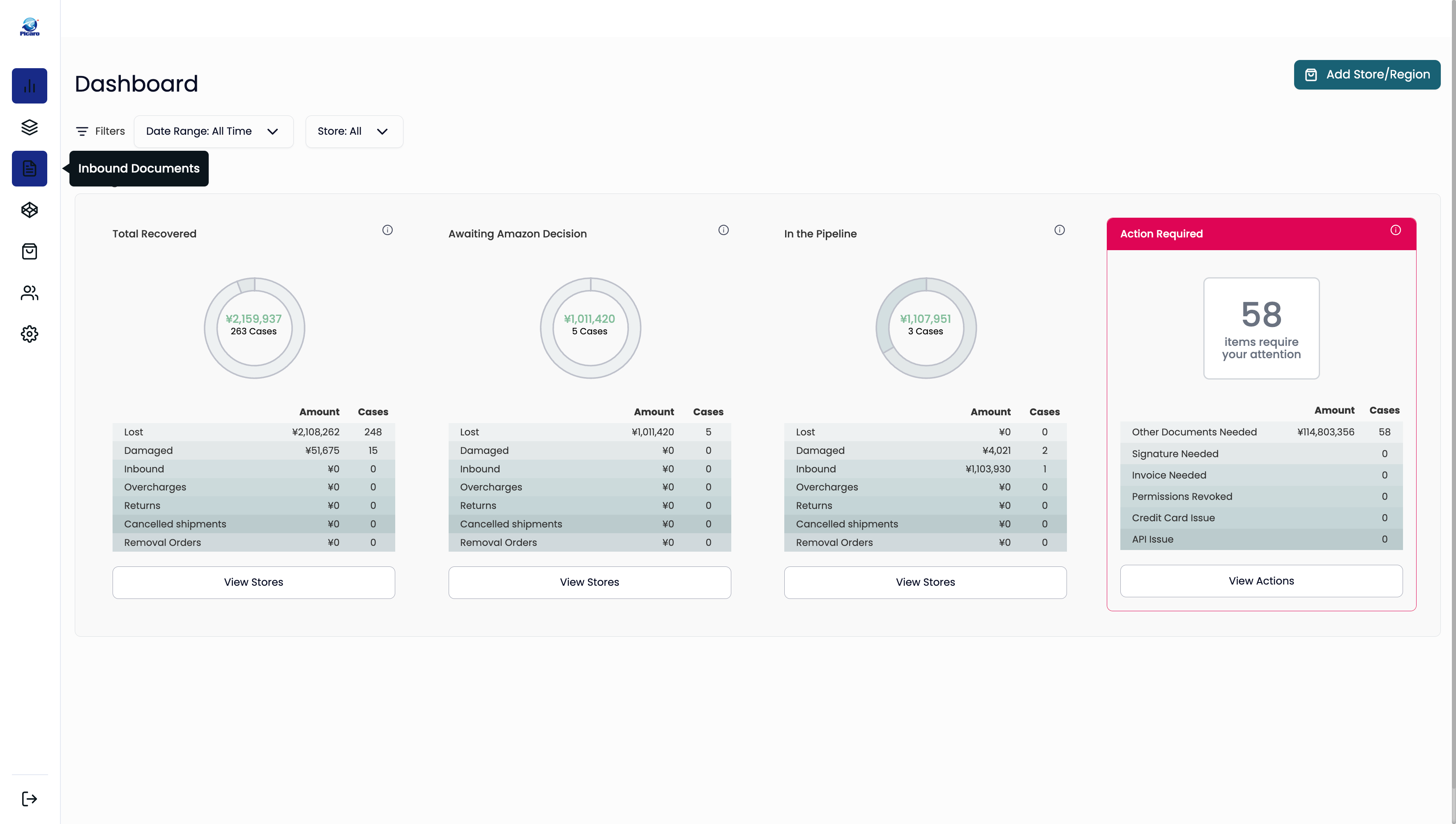
Task: Open Inbound Documents sidebar icon
Action: (30, 169)
